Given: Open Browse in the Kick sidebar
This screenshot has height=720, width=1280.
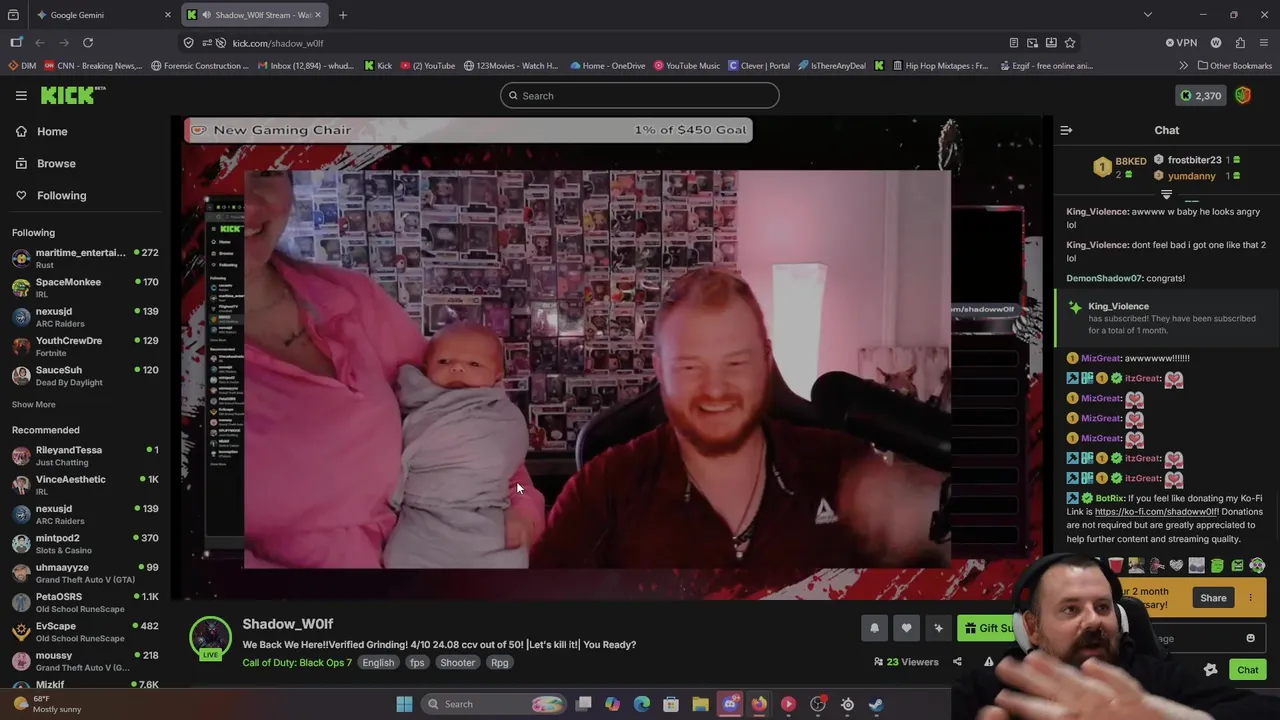Looking at the screenshot, I should click(56, 163).
